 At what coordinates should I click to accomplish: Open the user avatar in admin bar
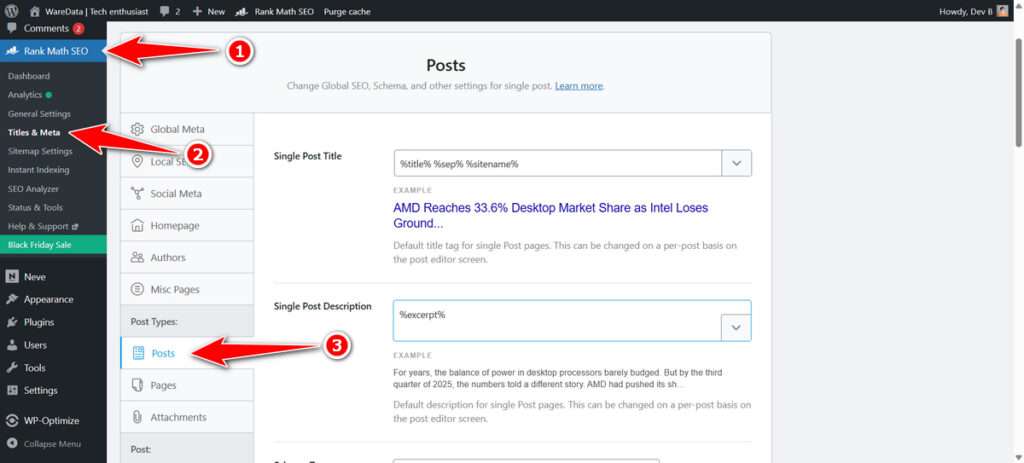(1002, 11)
